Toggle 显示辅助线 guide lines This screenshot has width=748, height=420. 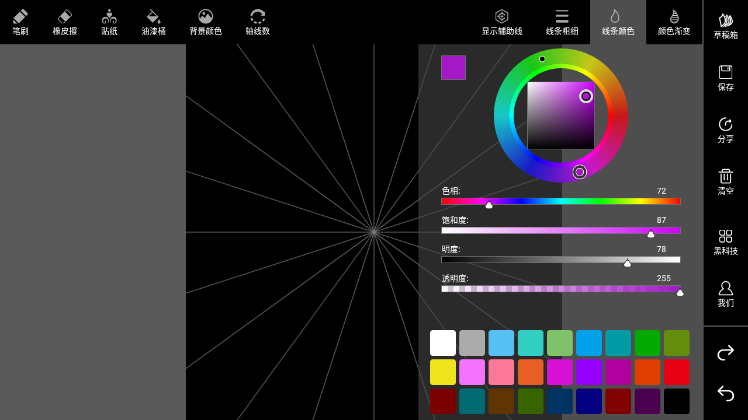point(502,22)
